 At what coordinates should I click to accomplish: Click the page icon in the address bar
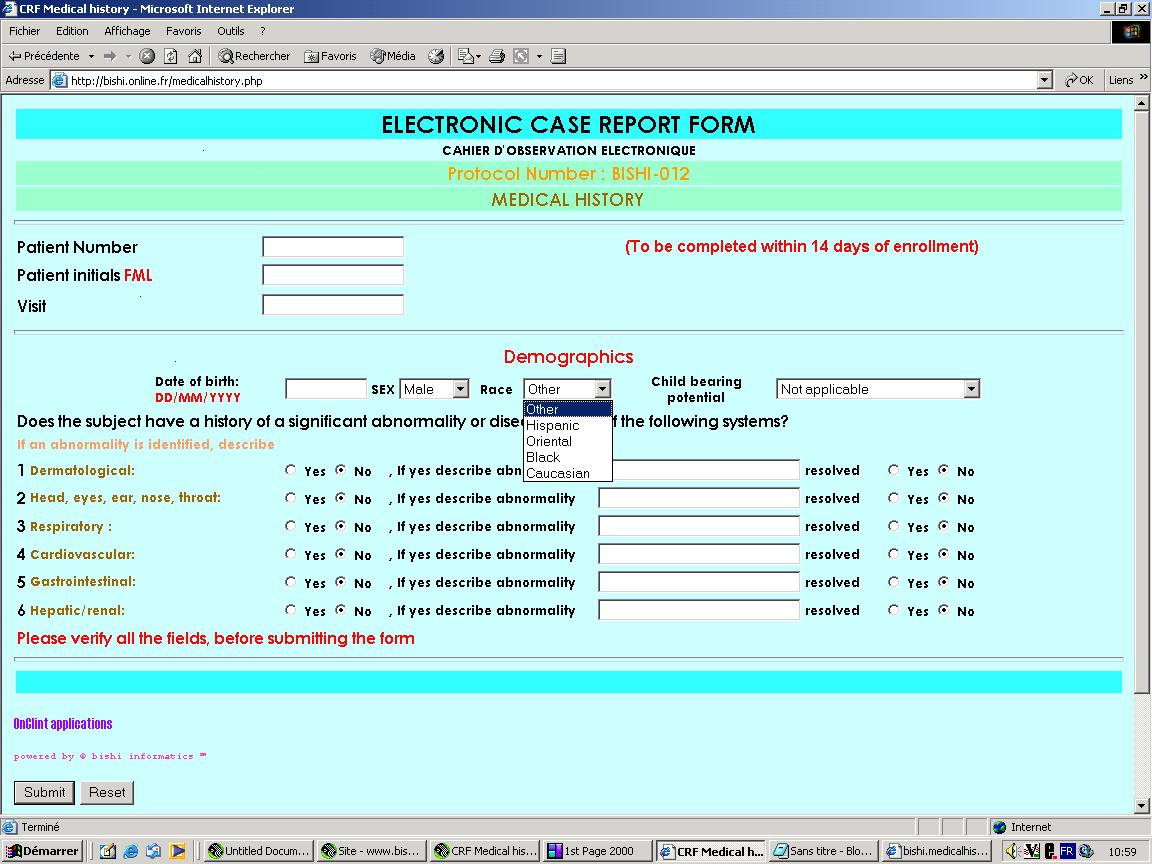pyautogui.click(x=60, y=80)
